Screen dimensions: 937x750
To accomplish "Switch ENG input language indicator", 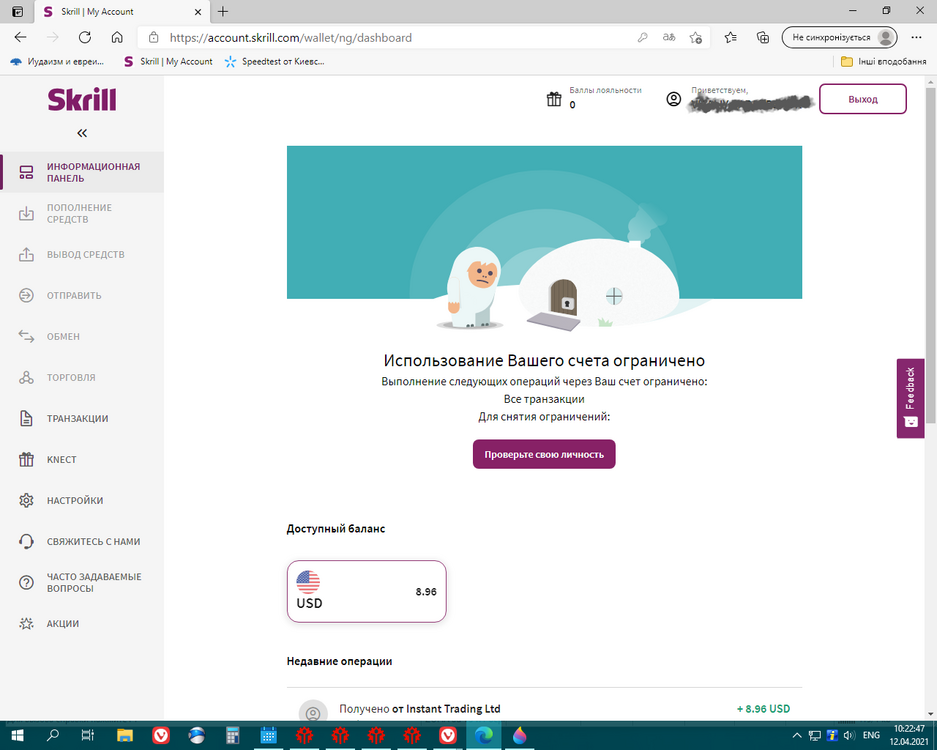I will point(871,735).
